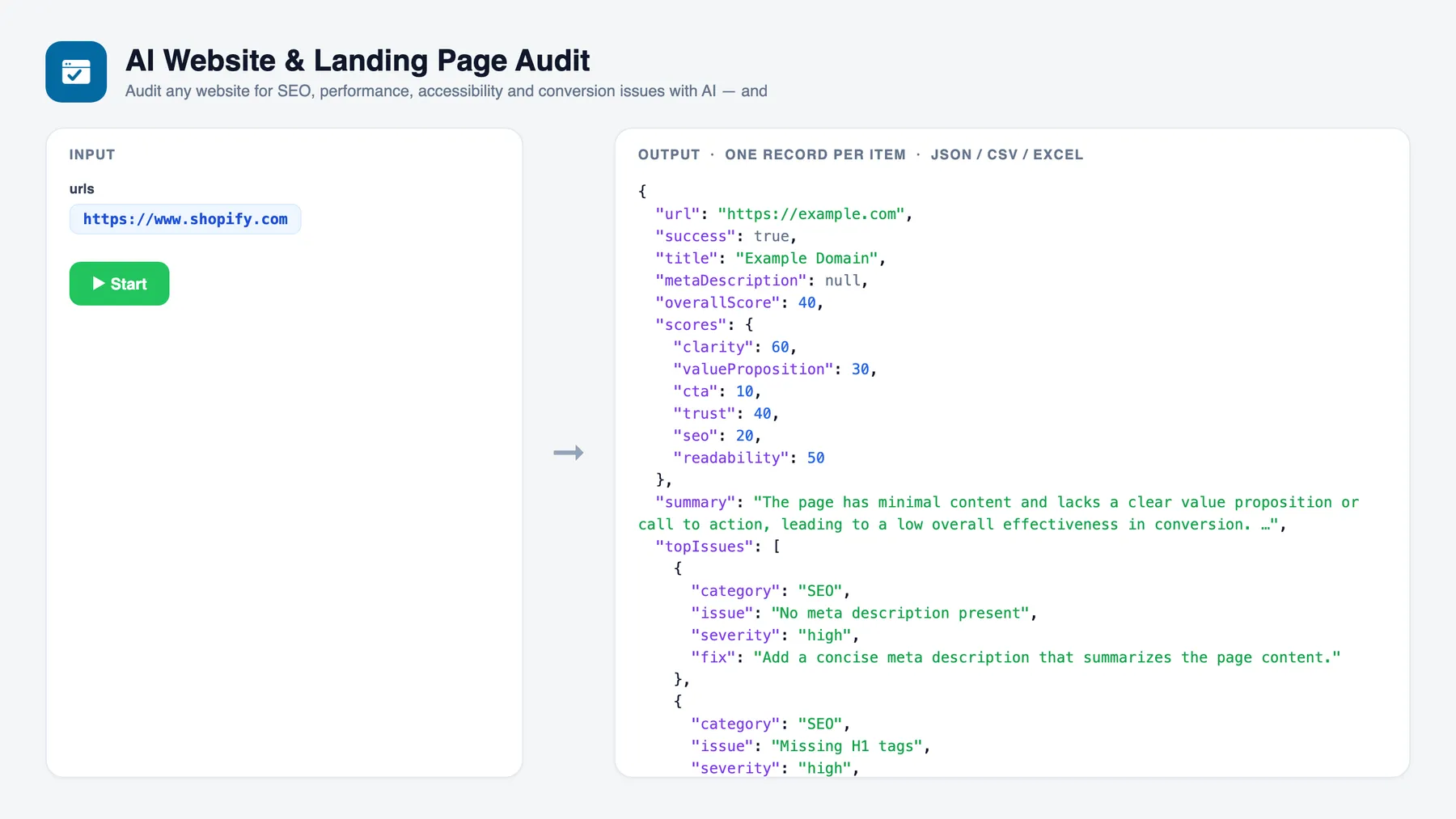The height and width of the screenshot is (819, 1456).
Task: Click the "scores": { key
Action: (705, 325)
